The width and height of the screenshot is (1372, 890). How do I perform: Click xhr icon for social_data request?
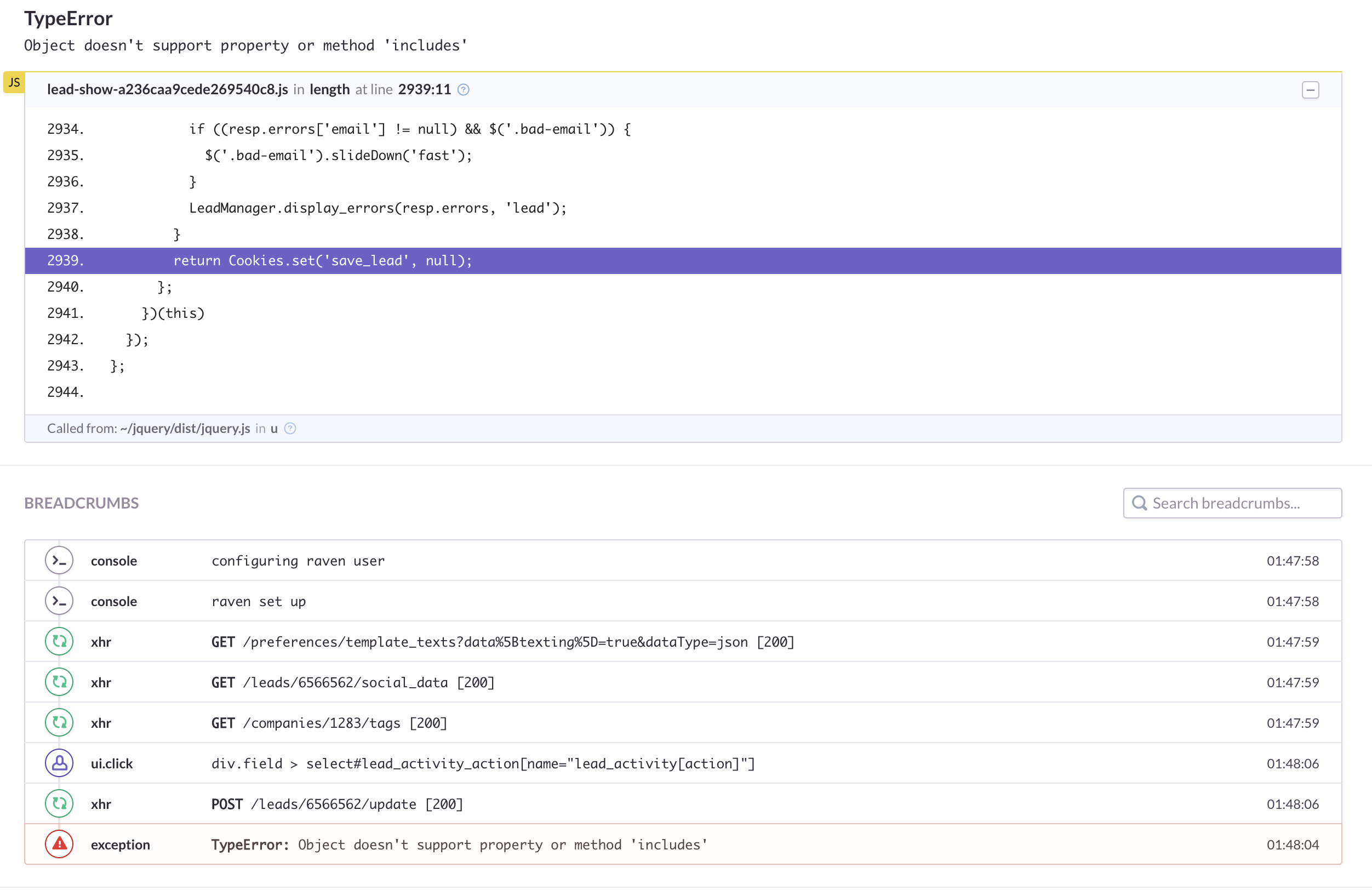coord(59,682)
